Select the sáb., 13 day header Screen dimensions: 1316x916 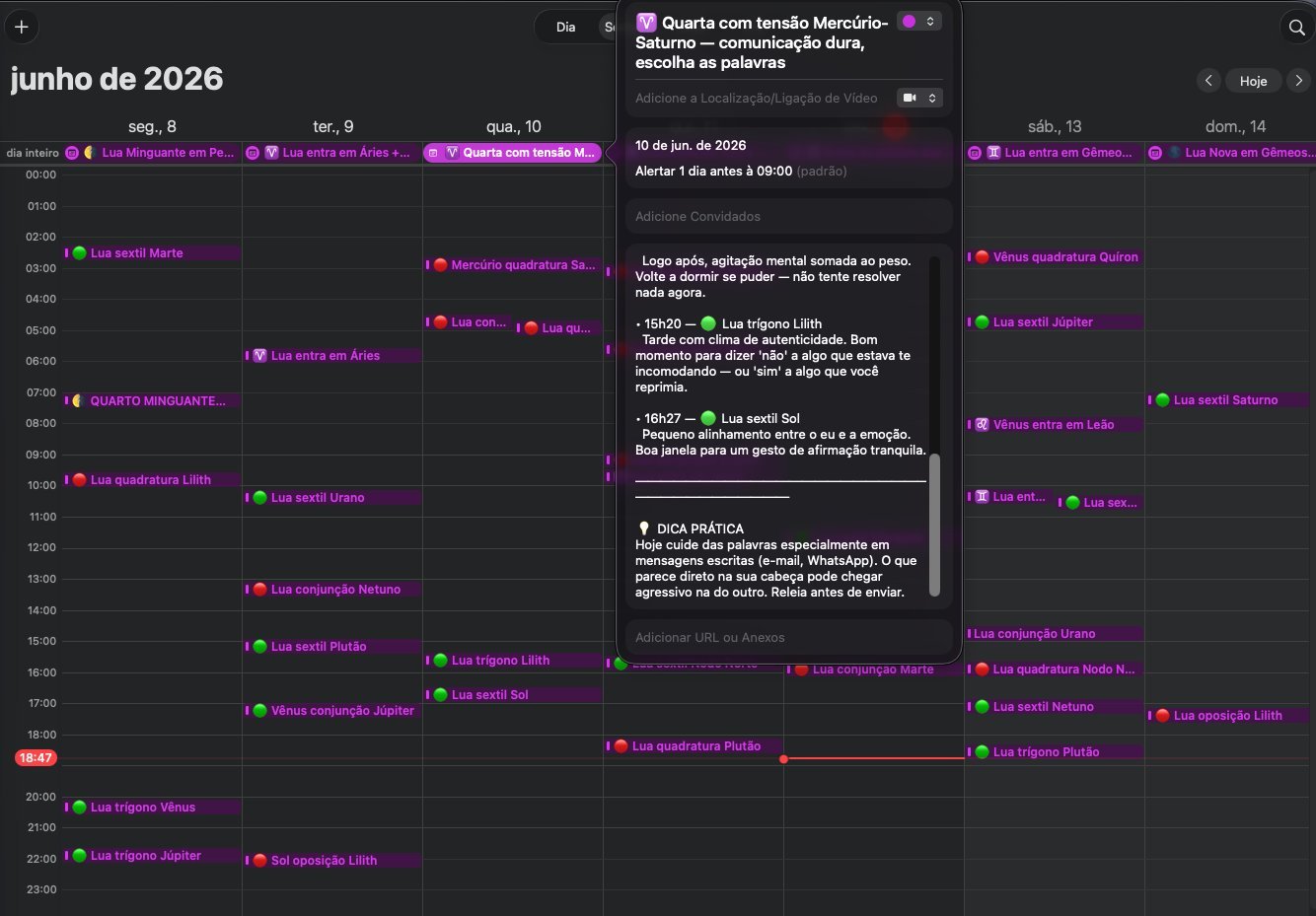pyautogui.click(x=1055, y=126)
